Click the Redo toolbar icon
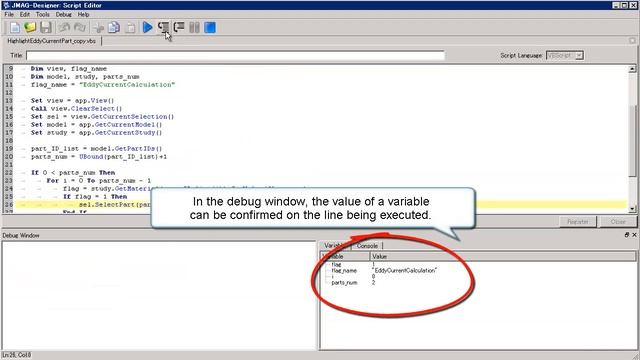 [x=80, y=28]
